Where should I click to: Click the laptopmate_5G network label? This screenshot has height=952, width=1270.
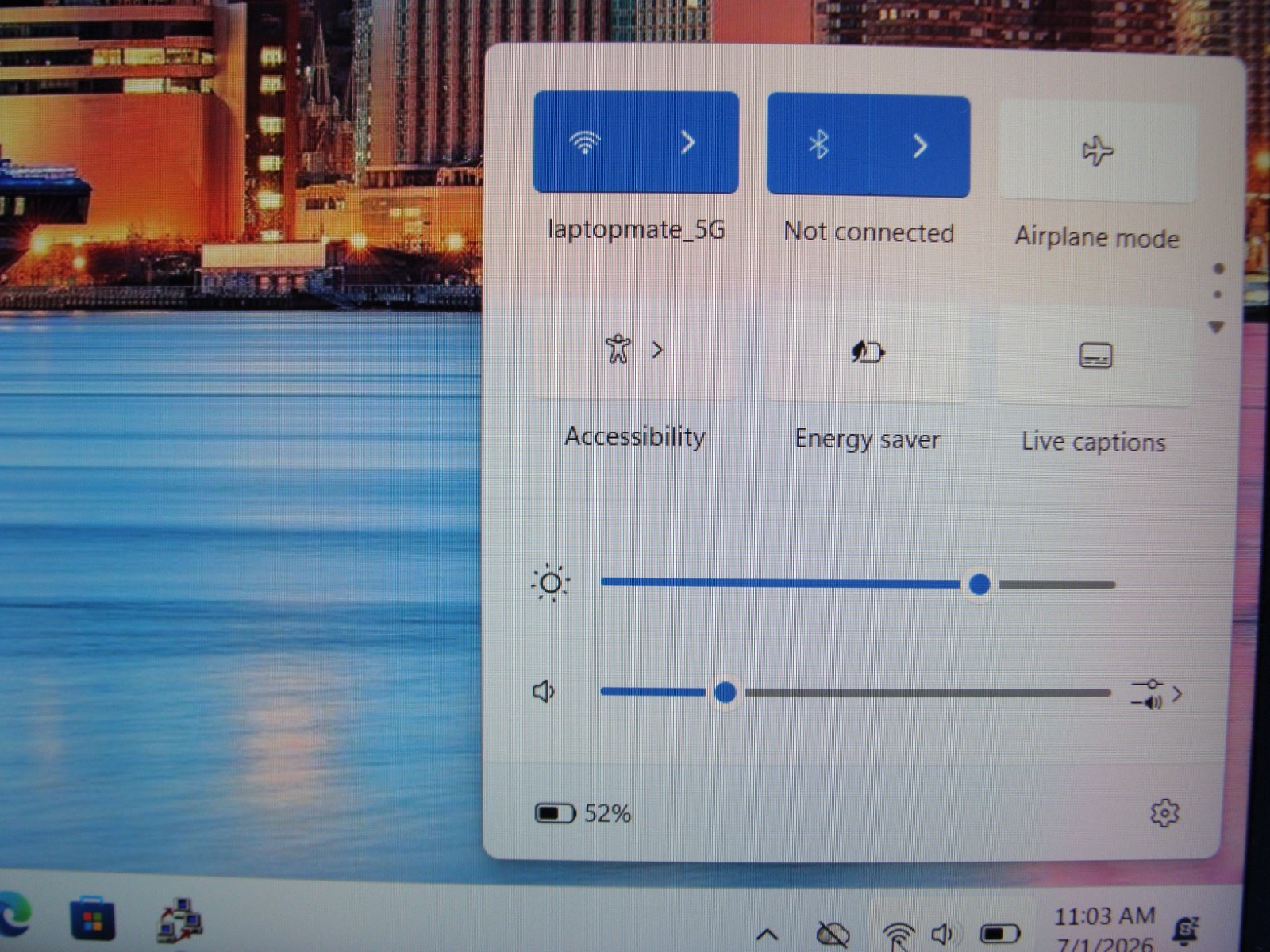coord(637,230)
